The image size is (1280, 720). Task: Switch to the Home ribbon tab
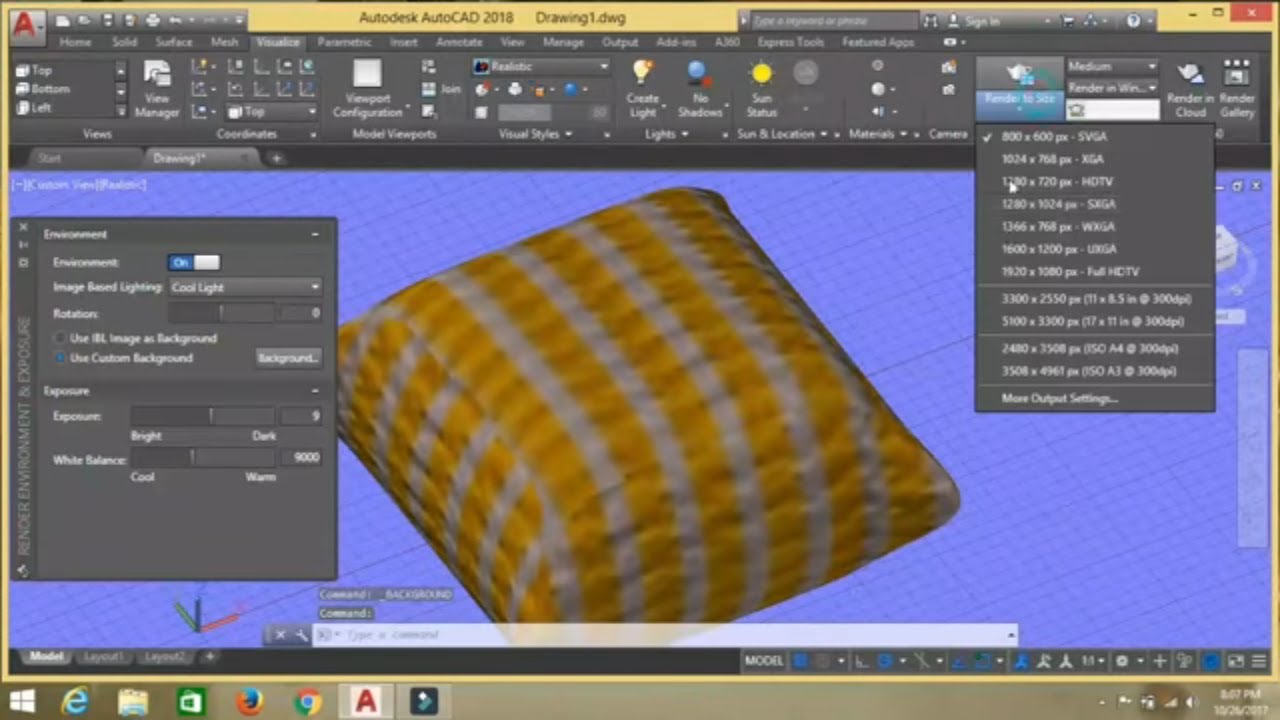(x=75, y=42)
